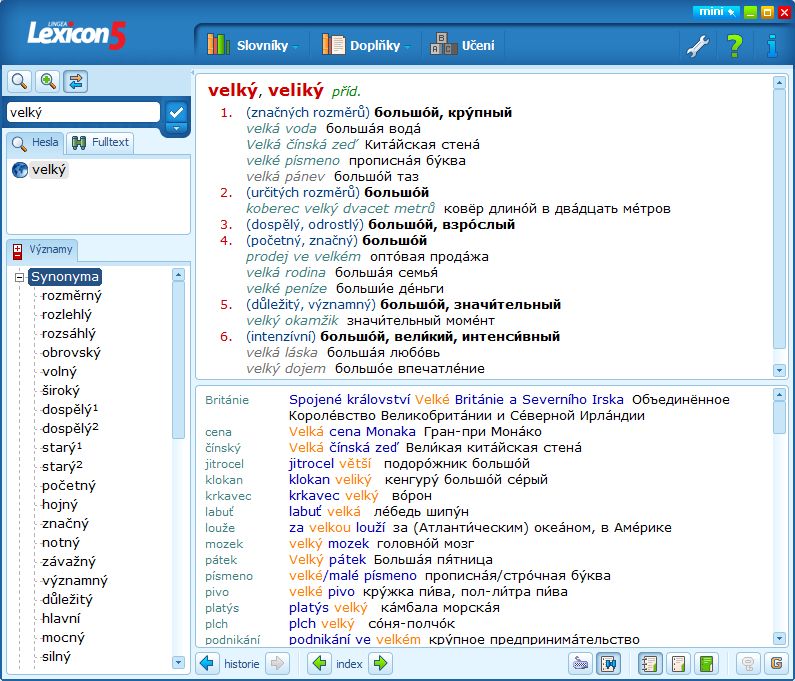Go to next index entry with green right arrow
The width and height of the screenshot is (795, 681).
tap(380, 663)
